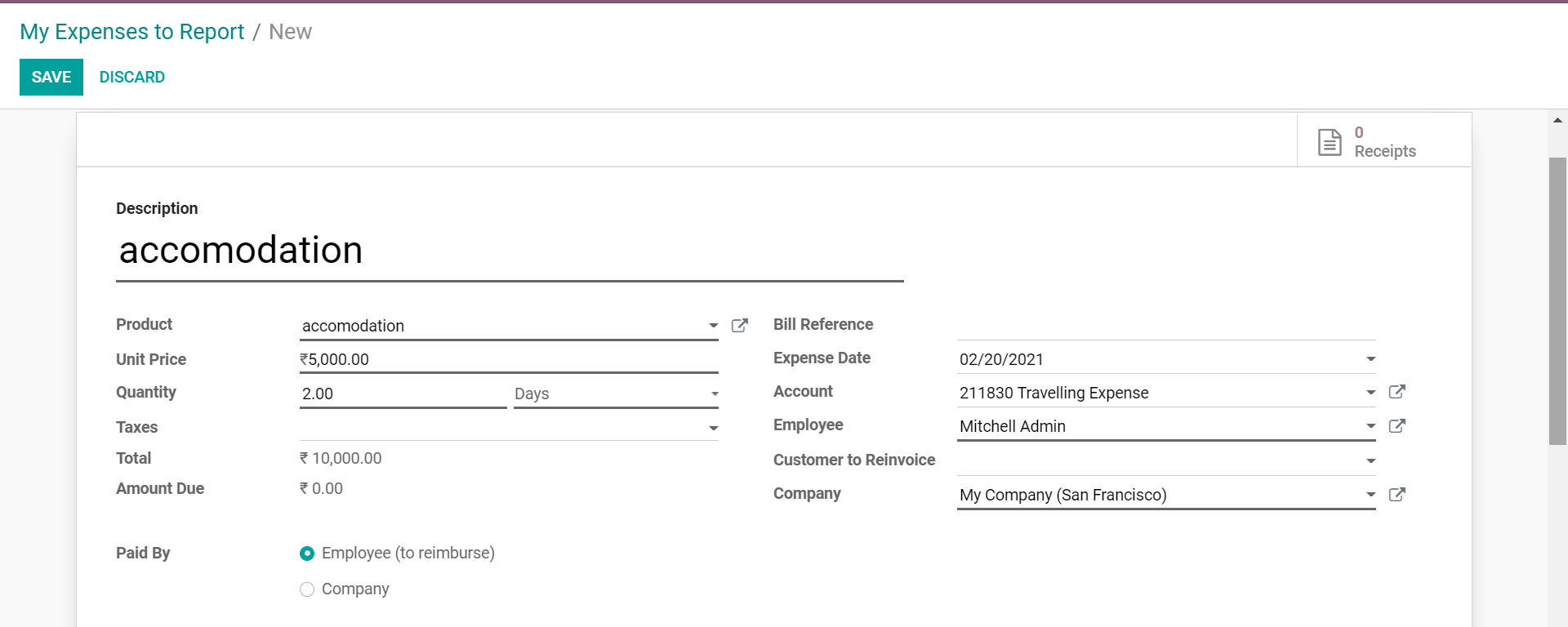1568x627 pixels.
Task: Open the Employee external link icon
Action: click(x=1397, y=426)
